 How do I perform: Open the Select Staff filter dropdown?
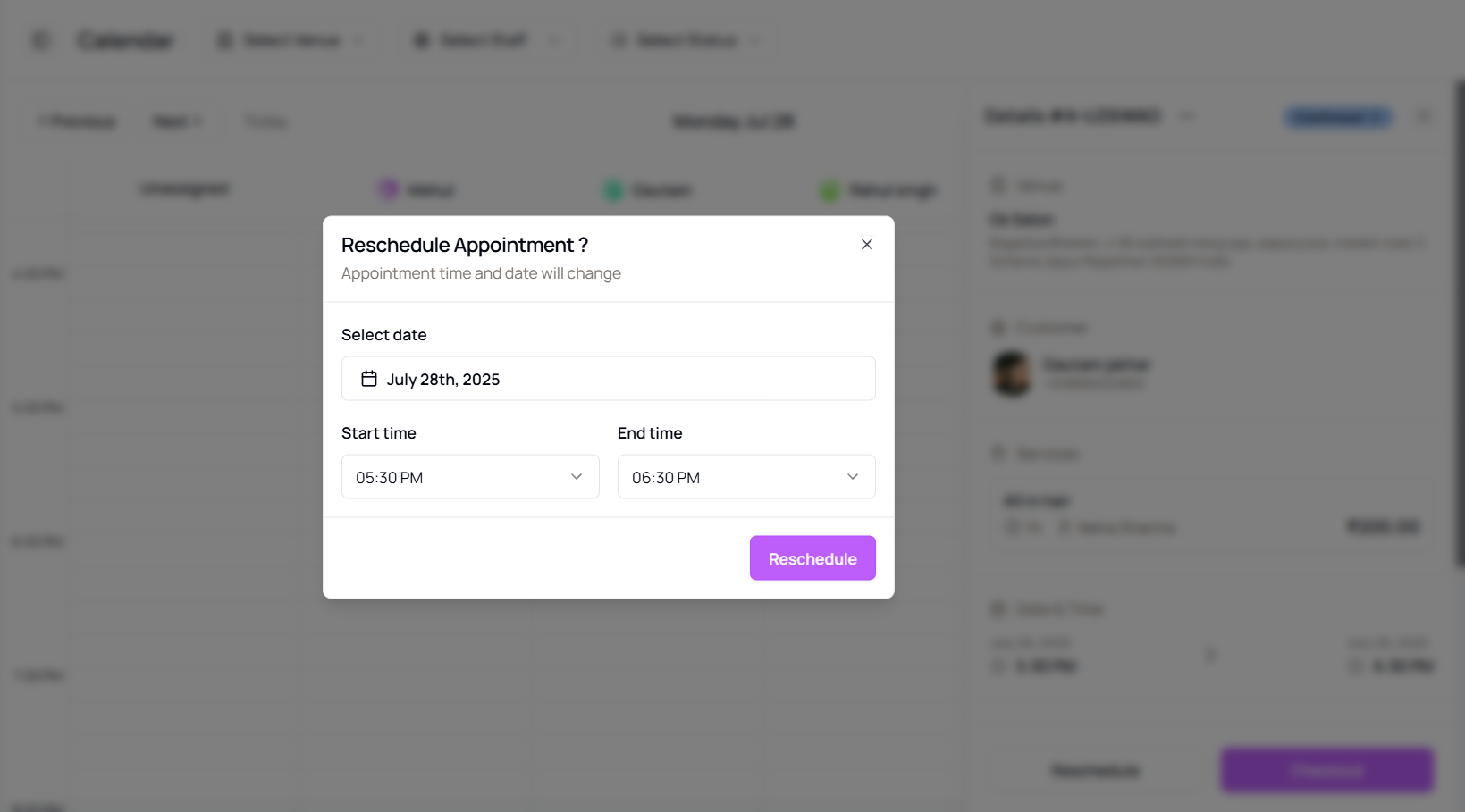pos(485,40)
